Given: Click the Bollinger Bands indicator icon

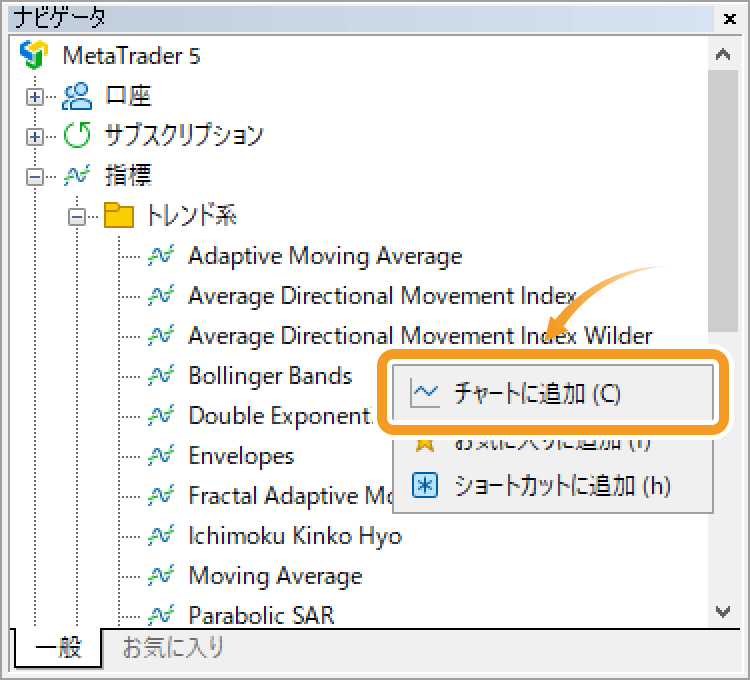Looking at the screenshot, I should point(161,376).
